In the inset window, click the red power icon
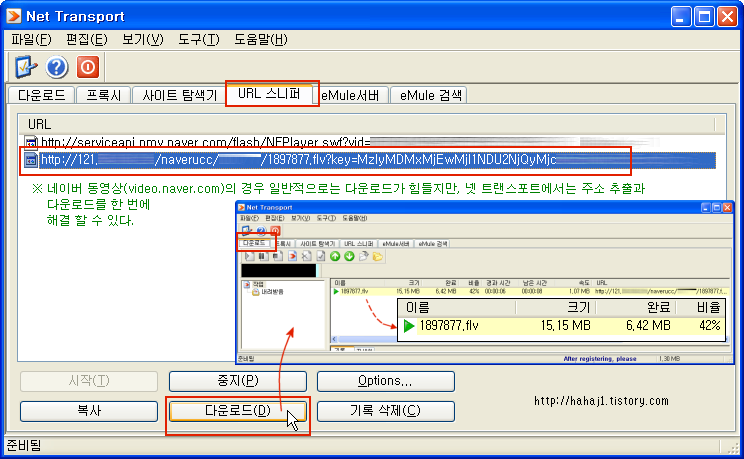Viewport: 744px width, 459px height. coord(275,231)
